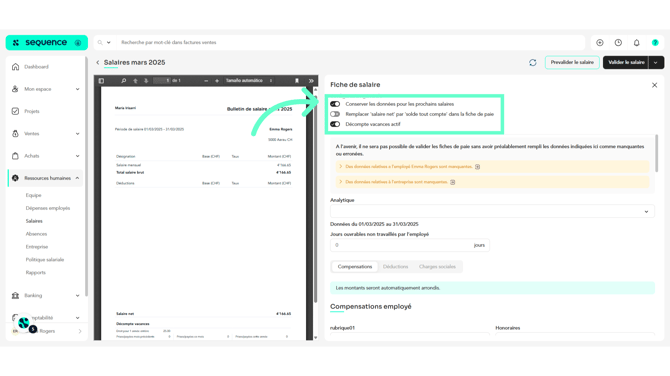This screenshot has height=376, width=670.
Task: Open the Dashboard home icon
Action: pos(15,67)
